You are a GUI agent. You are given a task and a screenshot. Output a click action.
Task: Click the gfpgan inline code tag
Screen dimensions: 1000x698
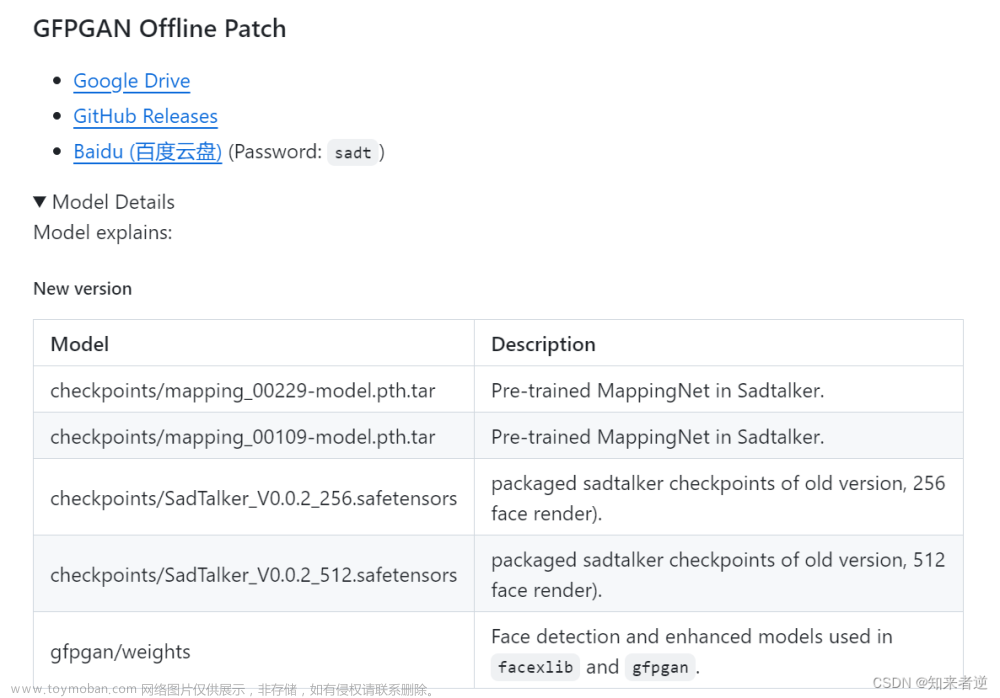(x=660, y=667)
